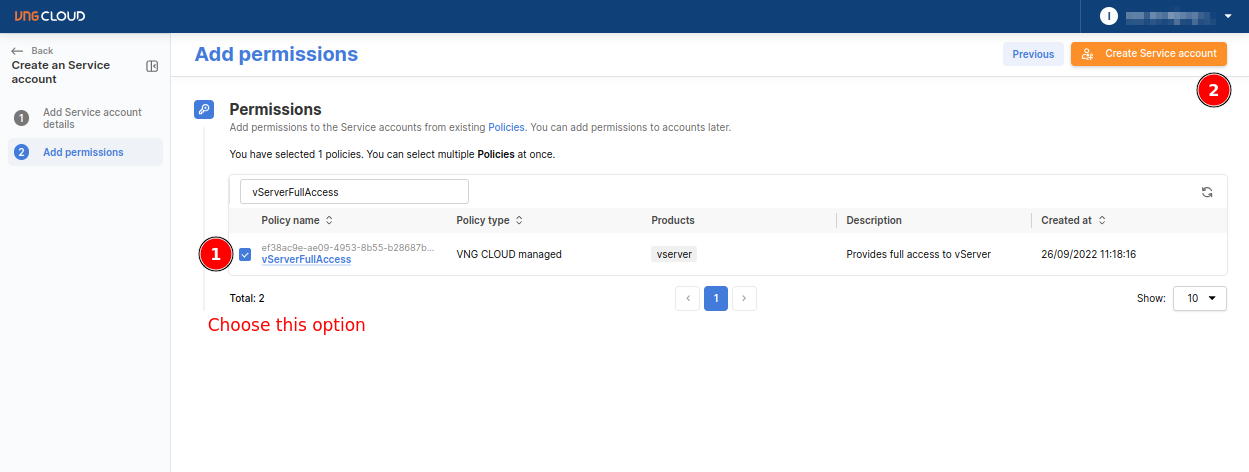
Task: Open the vServerFullAccess policy link
Action: click(x=306, y=260)
